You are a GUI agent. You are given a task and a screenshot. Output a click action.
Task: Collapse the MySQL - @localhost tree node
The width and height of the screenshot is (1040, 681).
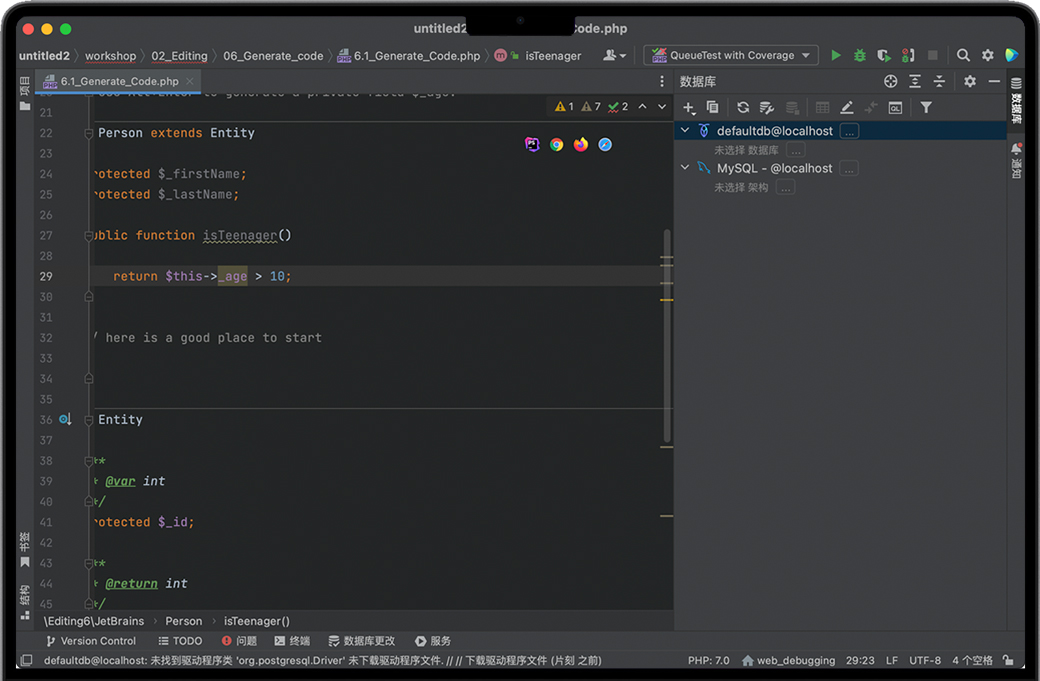point(685,168)
